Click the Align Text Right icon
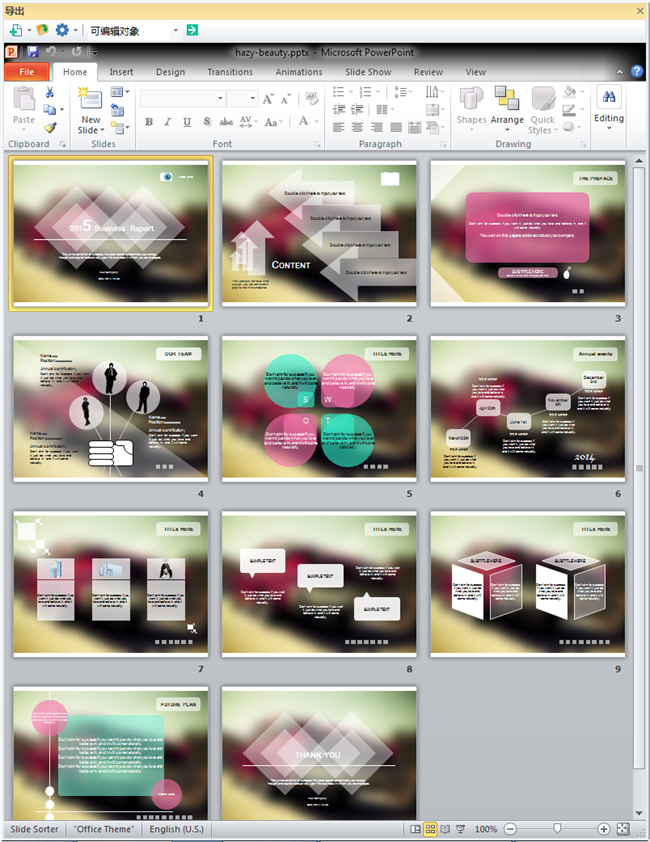The width and height of the screenshot is (650, 842). pos(377,127)
